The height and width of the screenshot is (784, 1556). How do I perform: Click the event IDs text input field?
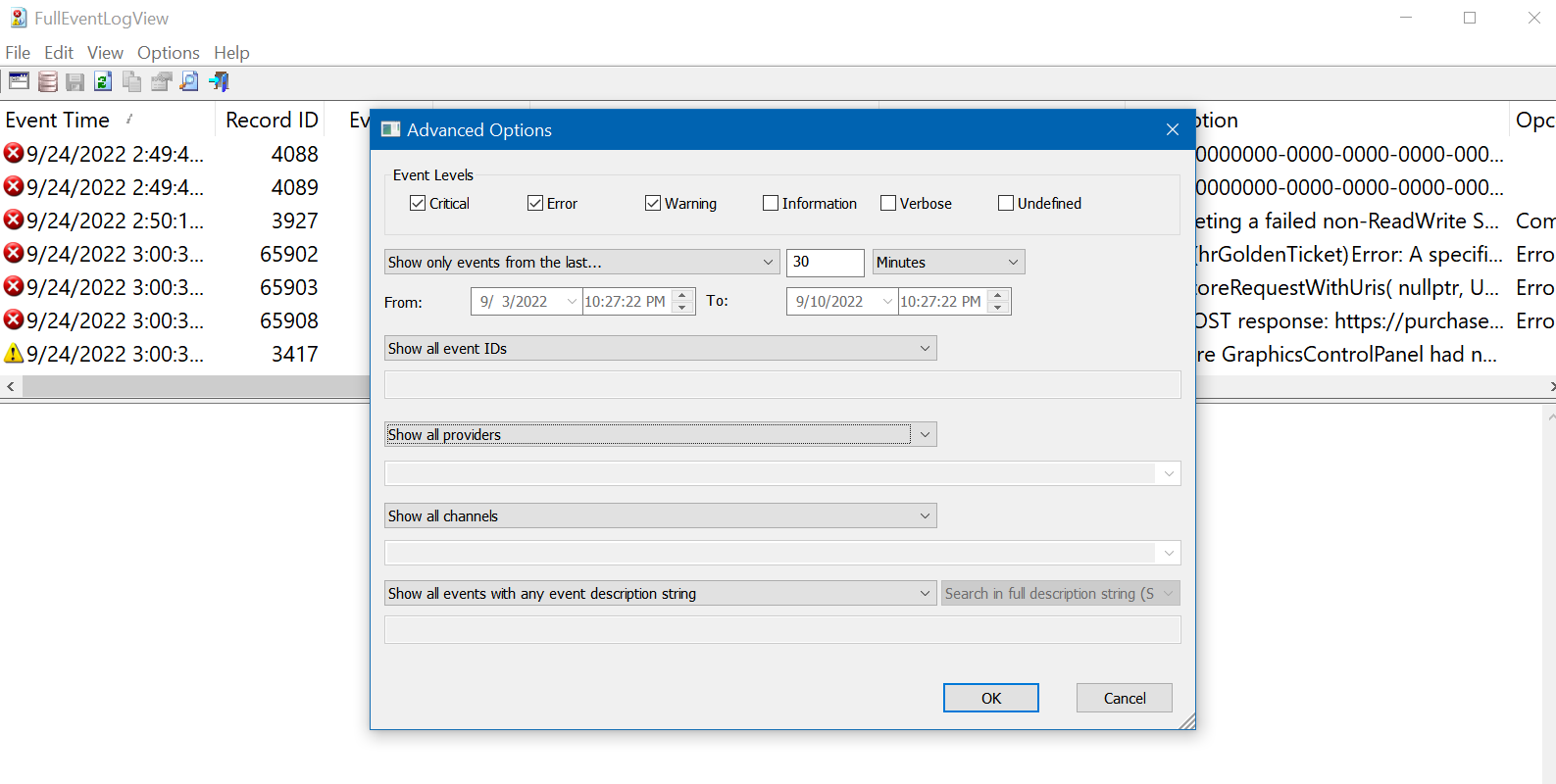point(782,384)
